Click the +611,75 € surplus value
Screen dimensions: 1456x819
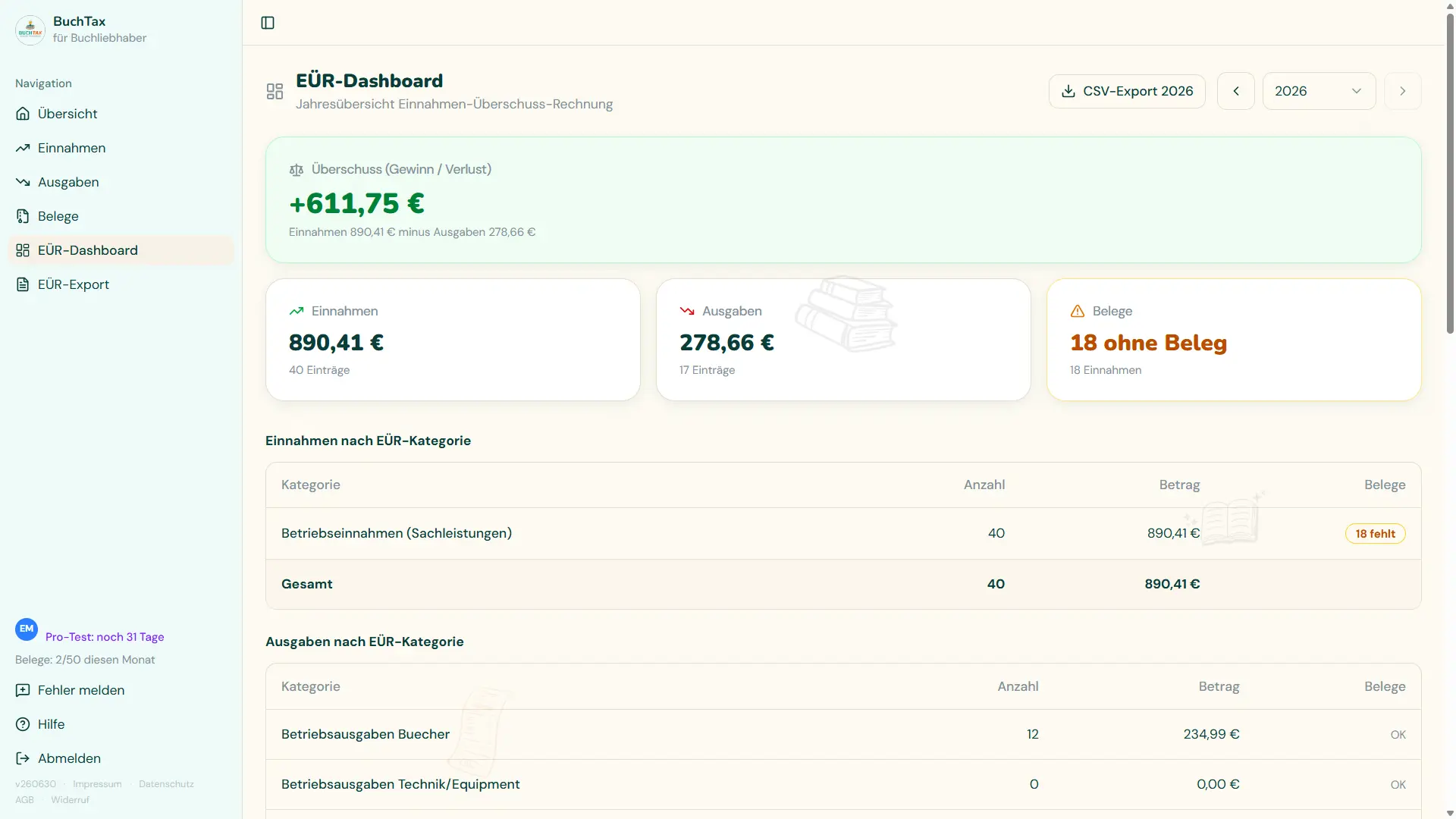356,203
